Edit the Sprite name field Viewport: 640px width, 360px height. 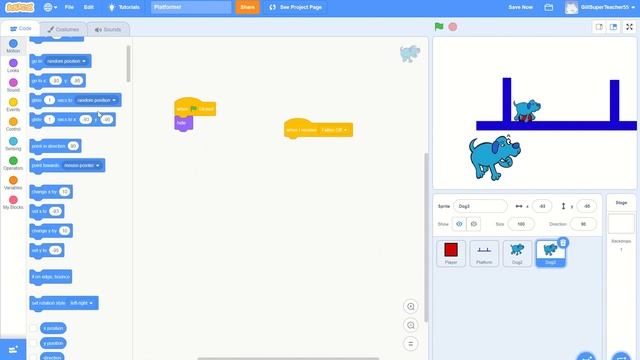(x=480, y=206)
